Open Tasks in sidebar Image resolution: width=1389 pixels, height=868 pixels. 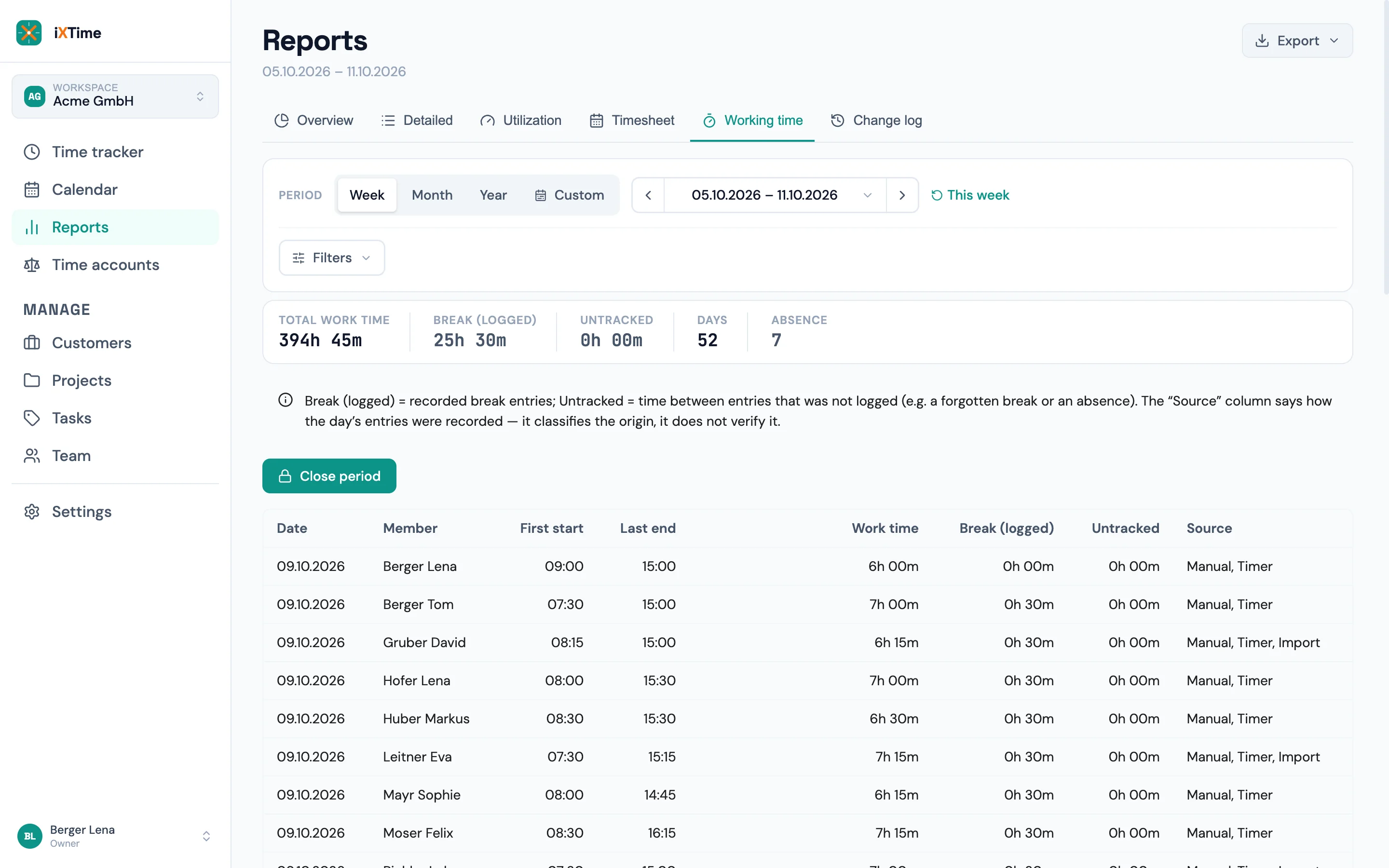coord(115,418)
